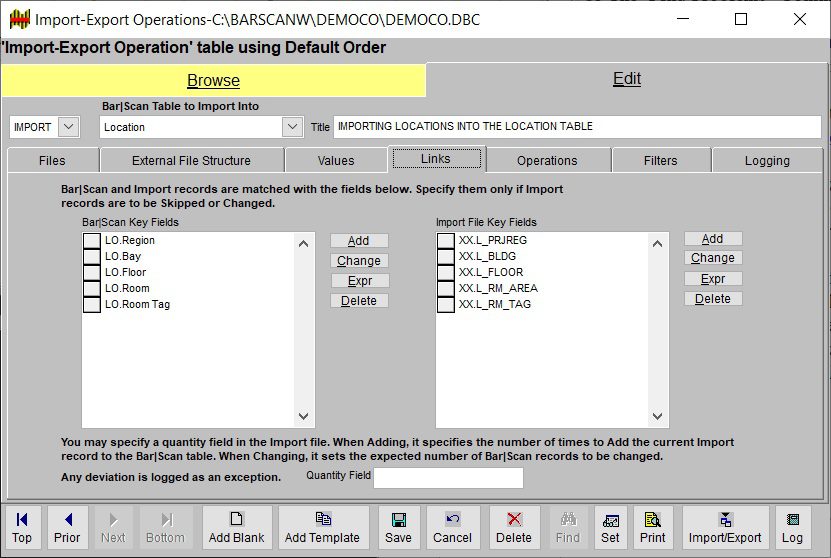Move to Prior record
The height and width of the screenshot is (558, 831).
pos(67,527)
